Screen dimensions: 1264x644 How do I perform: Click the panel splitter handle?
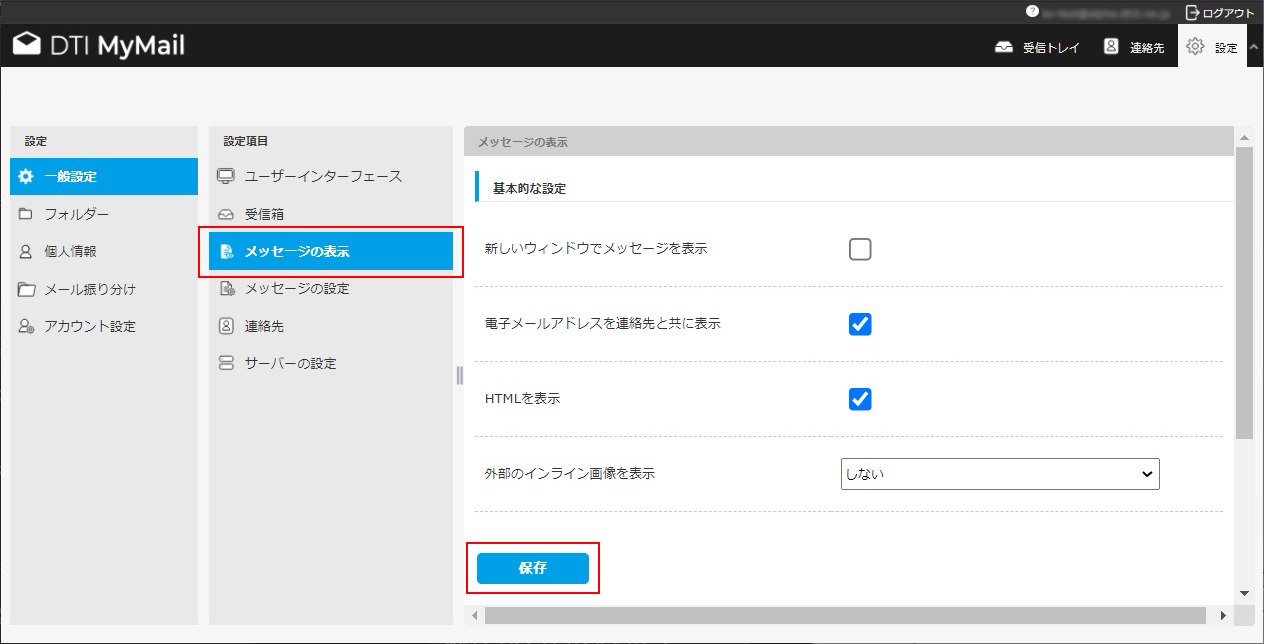coord(459,375)
